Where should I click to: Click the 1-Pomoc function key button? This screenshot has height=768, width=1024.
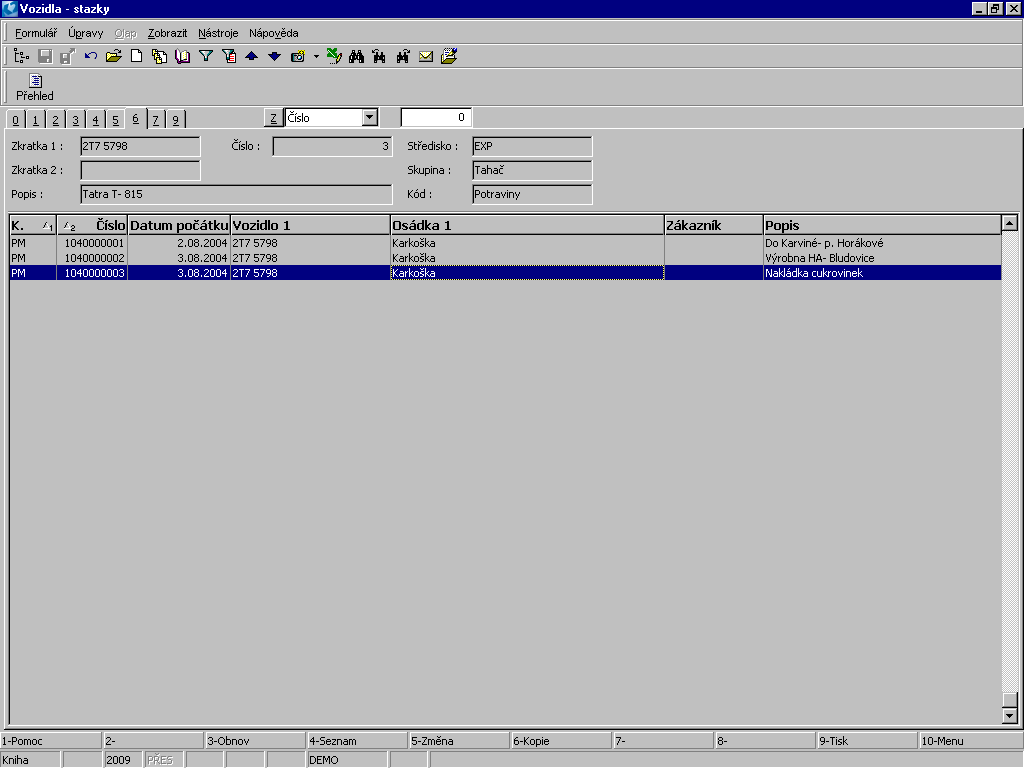[51, 741]
